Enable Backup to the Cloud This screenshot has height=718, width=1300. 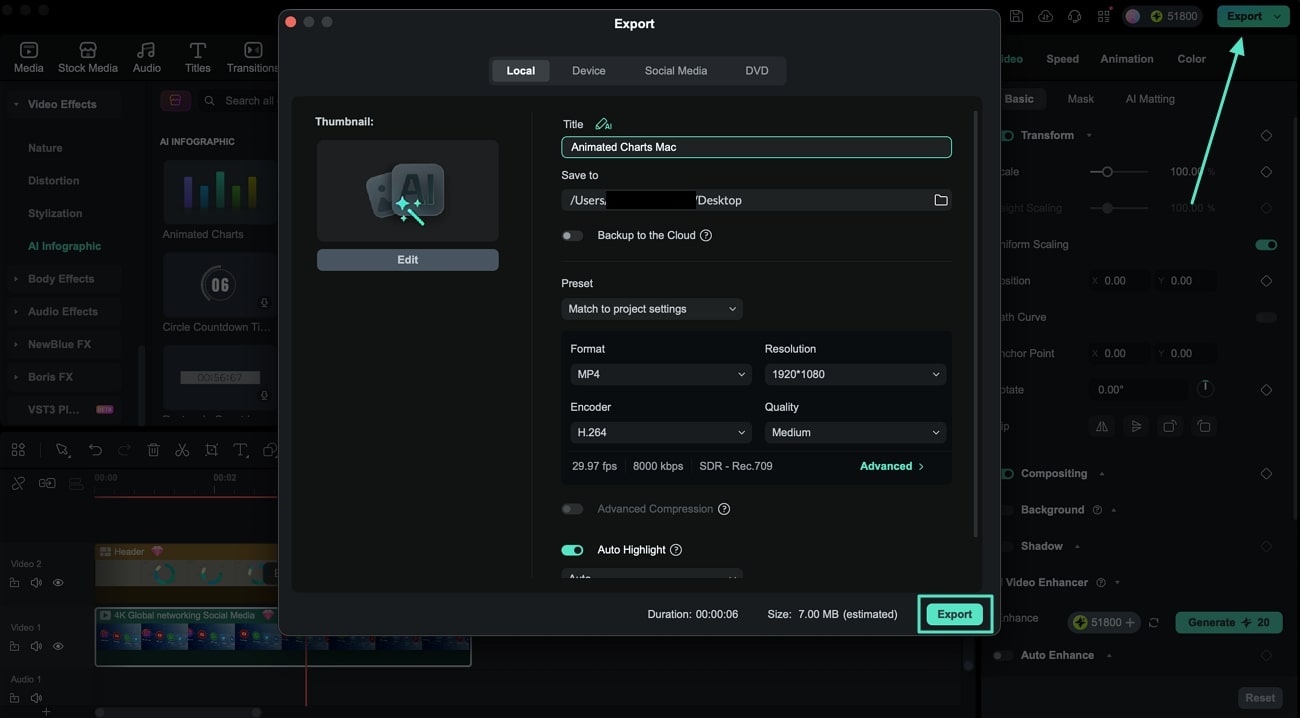[x=572, y=235]
